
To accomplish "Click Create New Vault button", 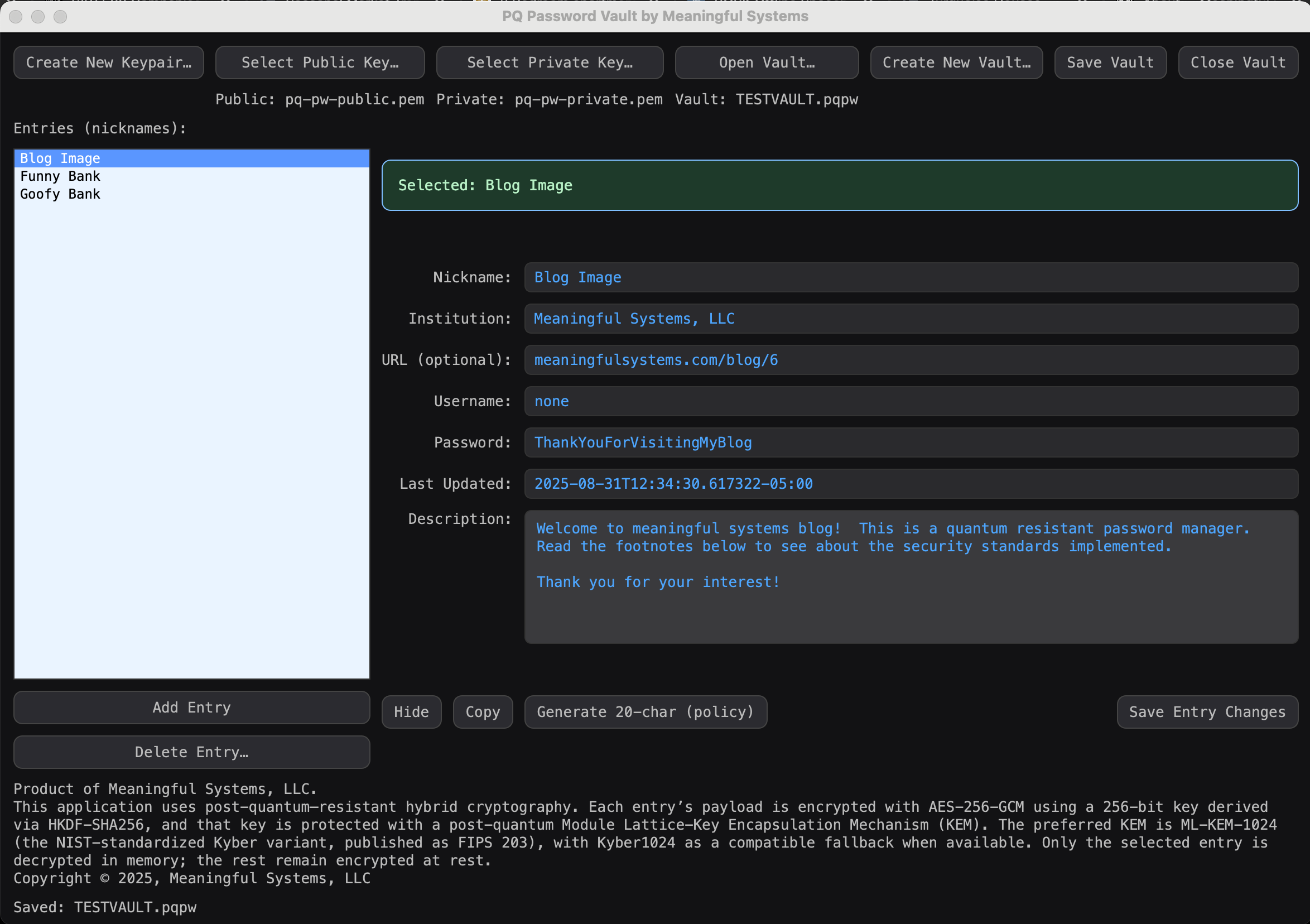I will (956, 62).
